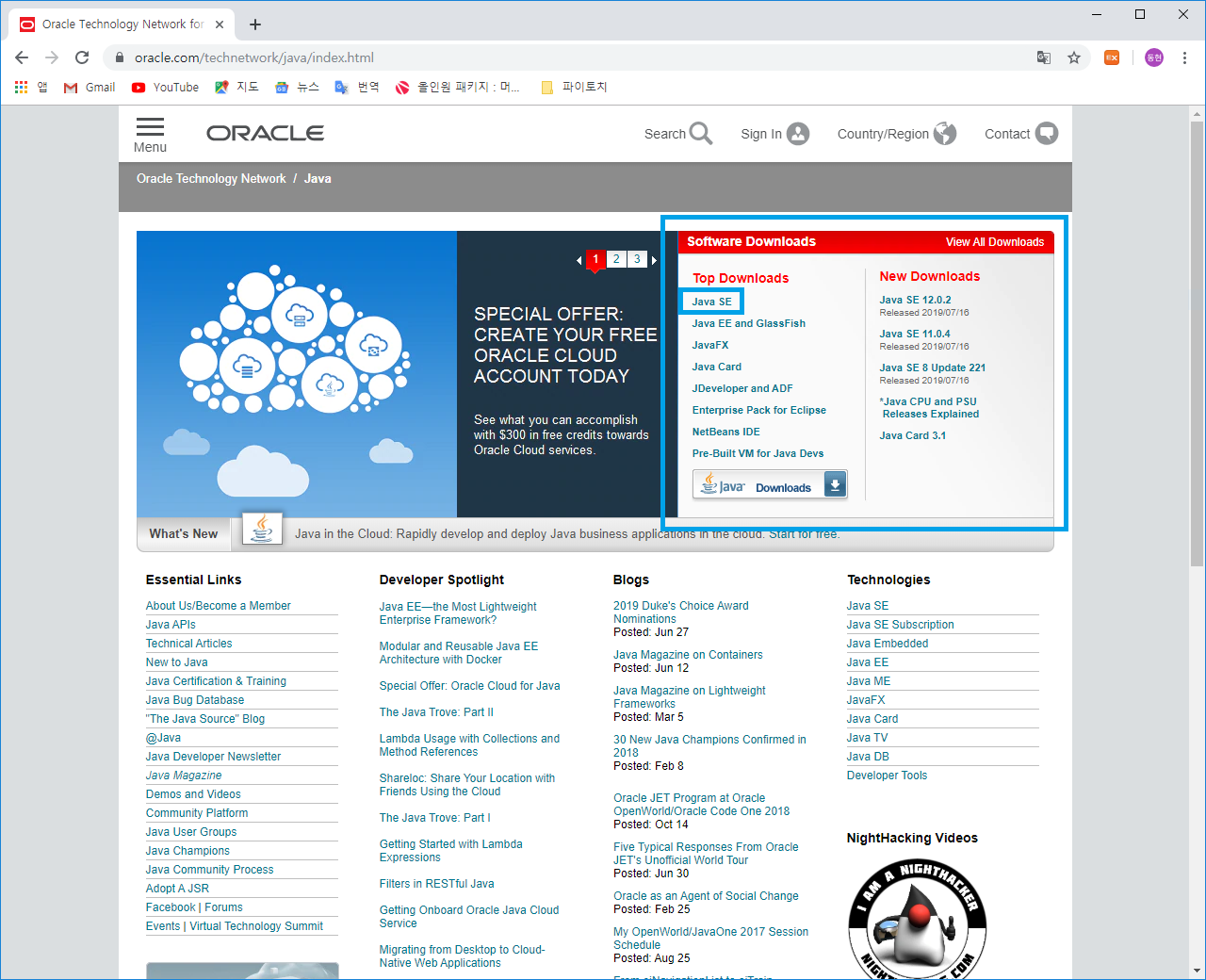Open Java EE and GlassFish download link
Image resolution: width=1206 pixels, height=980 pixels.
[x=749, y=323]
